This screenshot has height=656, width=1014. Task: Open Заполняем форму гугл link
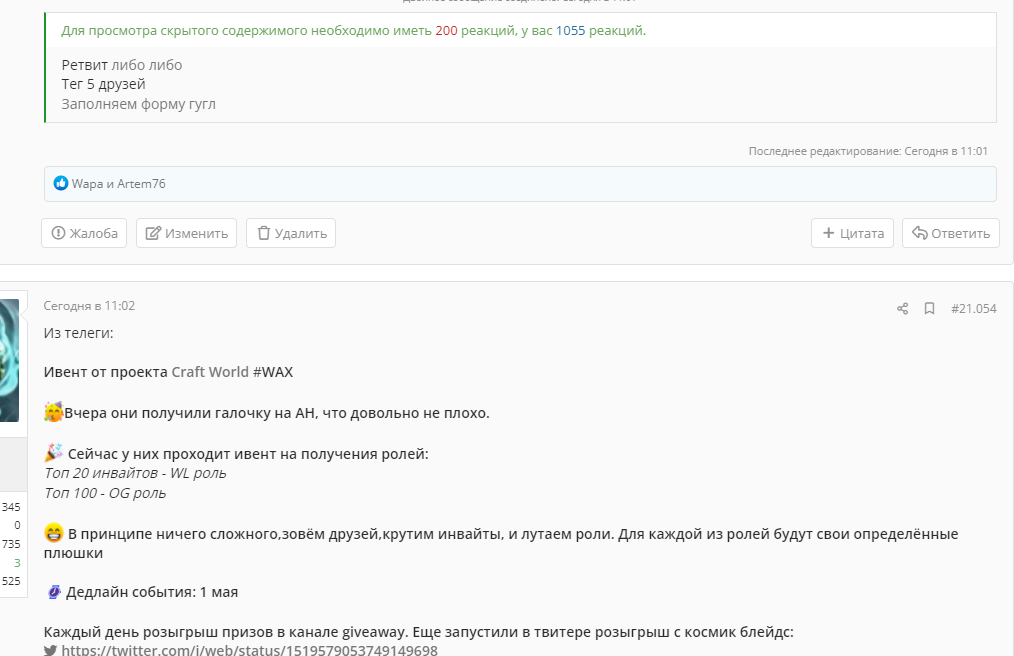[x=138, y=104]
